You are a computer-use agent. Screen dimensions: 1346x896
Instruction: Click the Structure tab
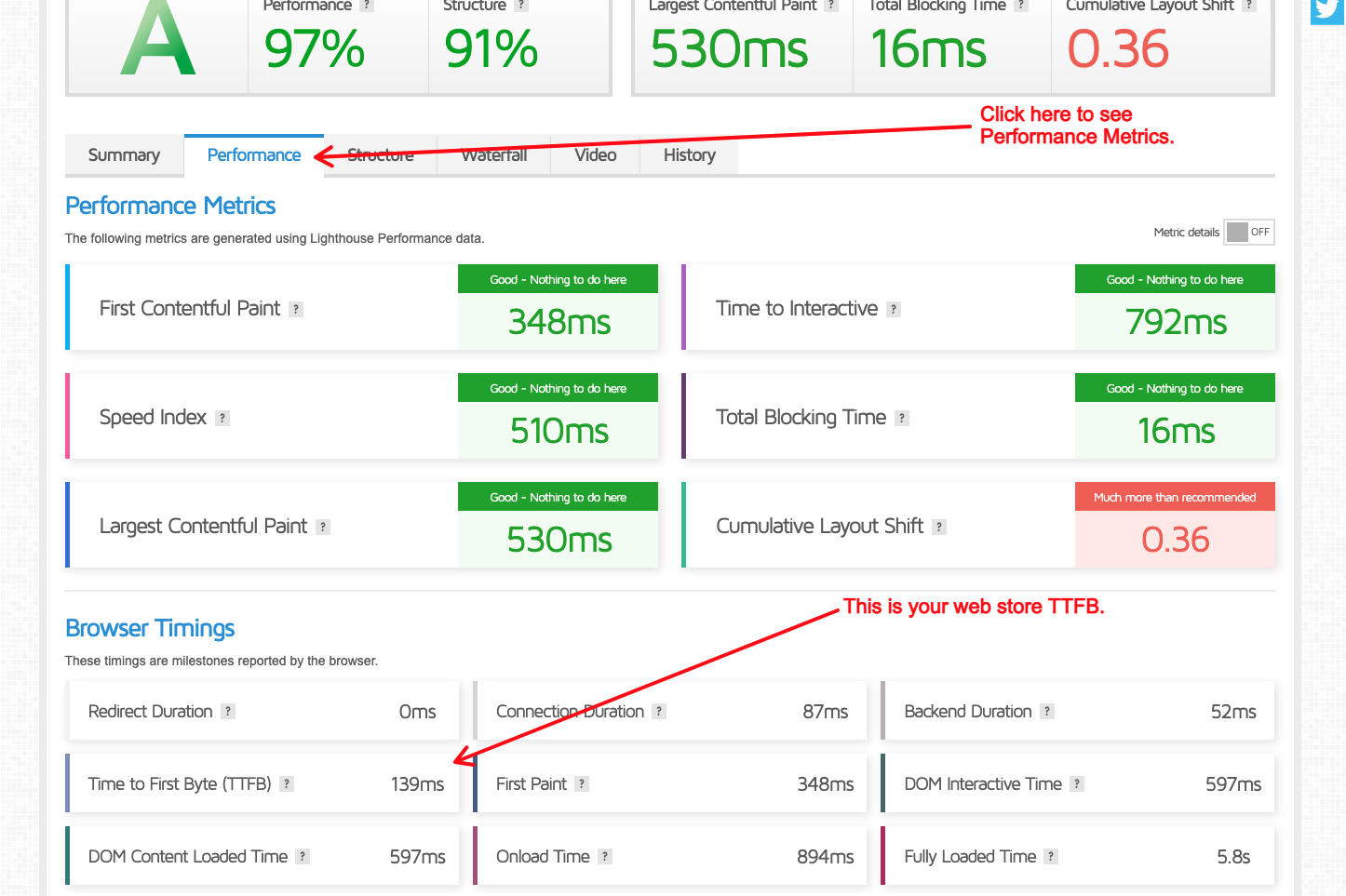coord(380,155)
